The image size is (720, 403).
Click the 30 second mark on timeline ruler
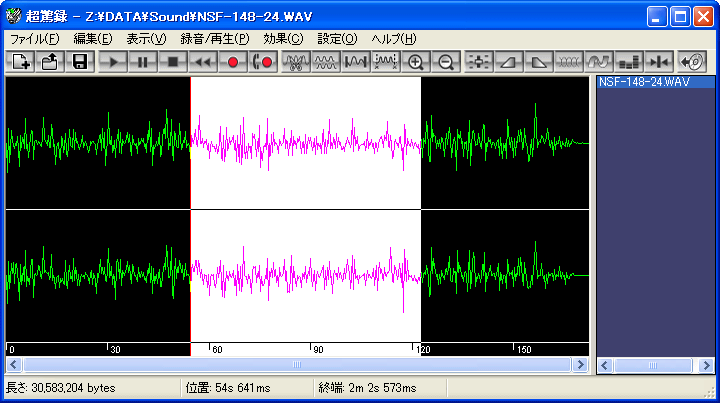(113, 349)
